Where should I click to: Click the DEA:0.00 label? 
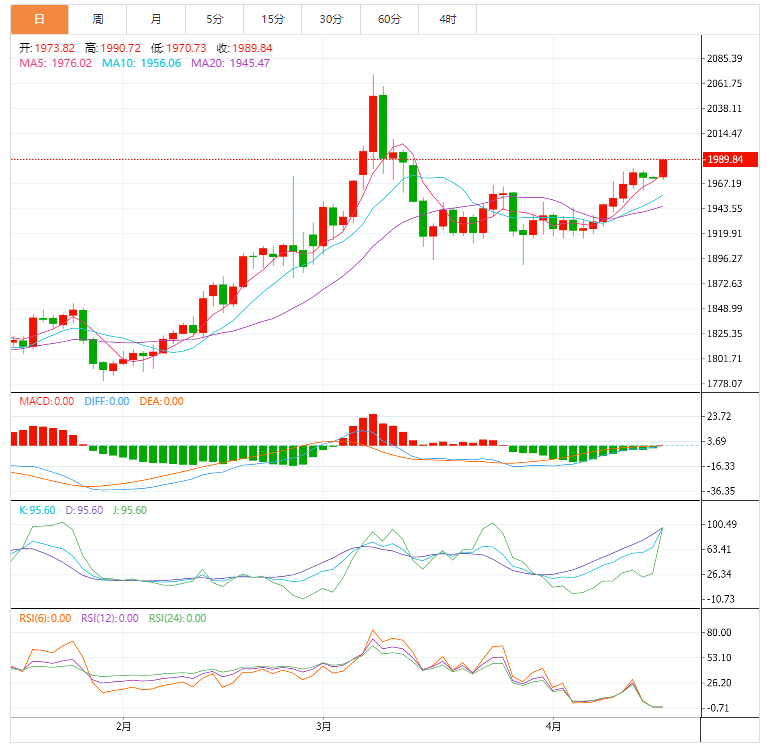click(x=161, y=401)
